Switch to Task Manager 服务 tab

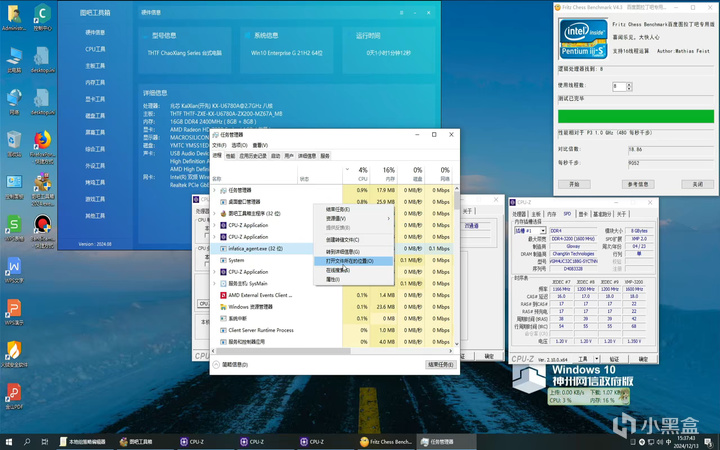click(x=325, y=156)
